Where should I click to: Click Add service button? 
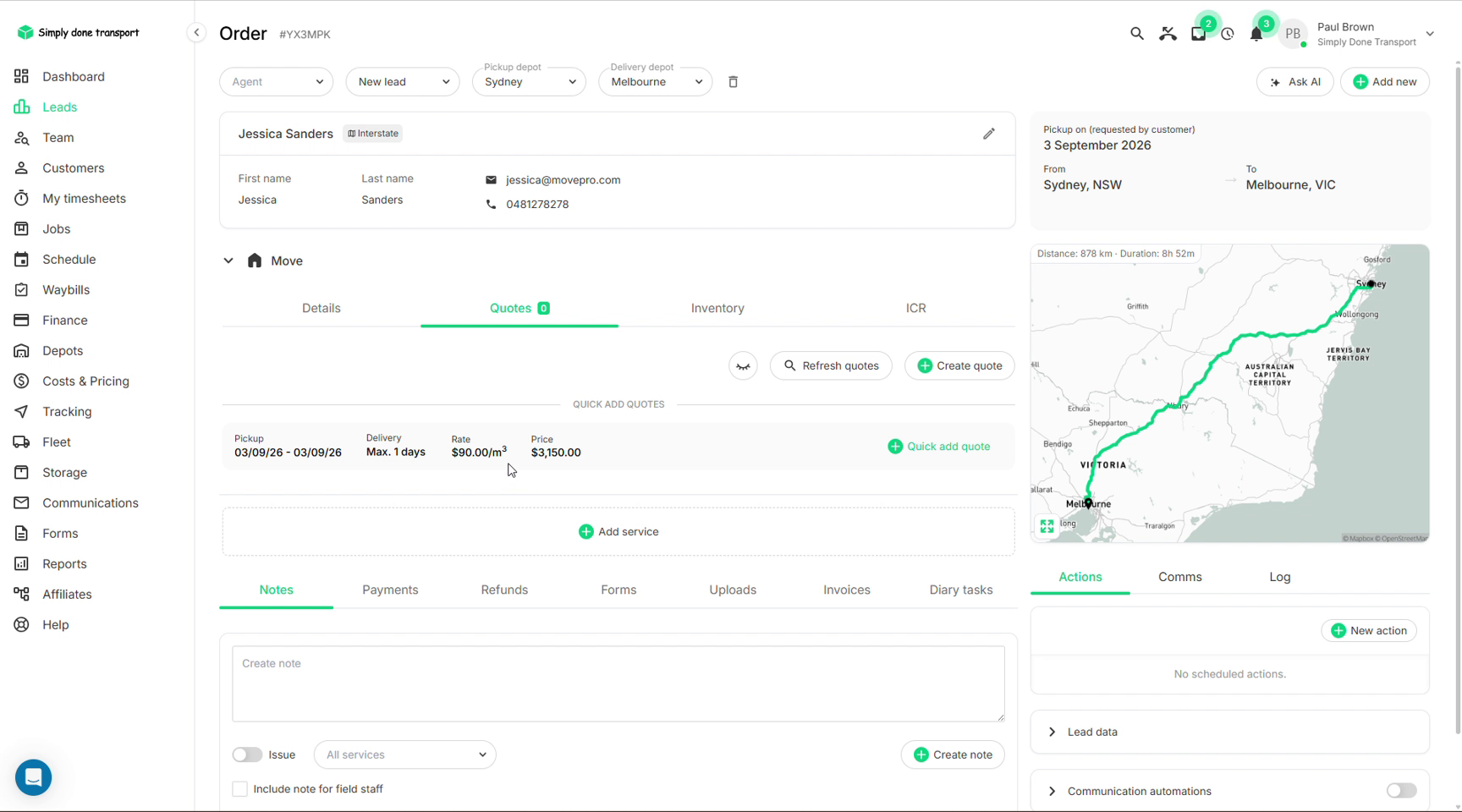(x=618, y=532)
